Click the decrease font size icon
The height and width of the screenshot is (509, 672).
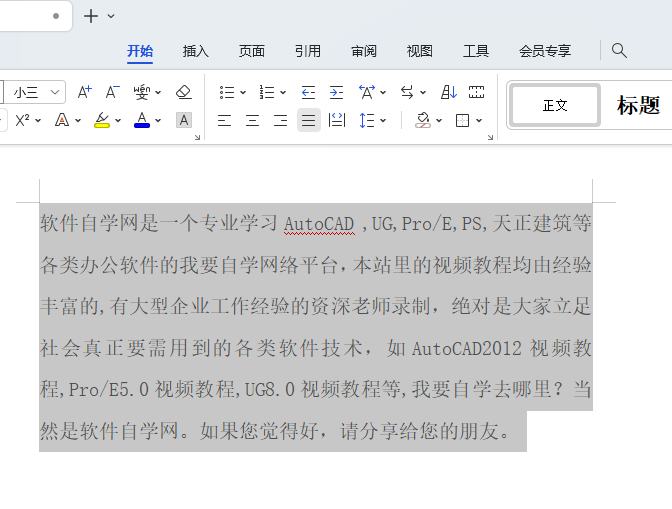pos(112,92)
